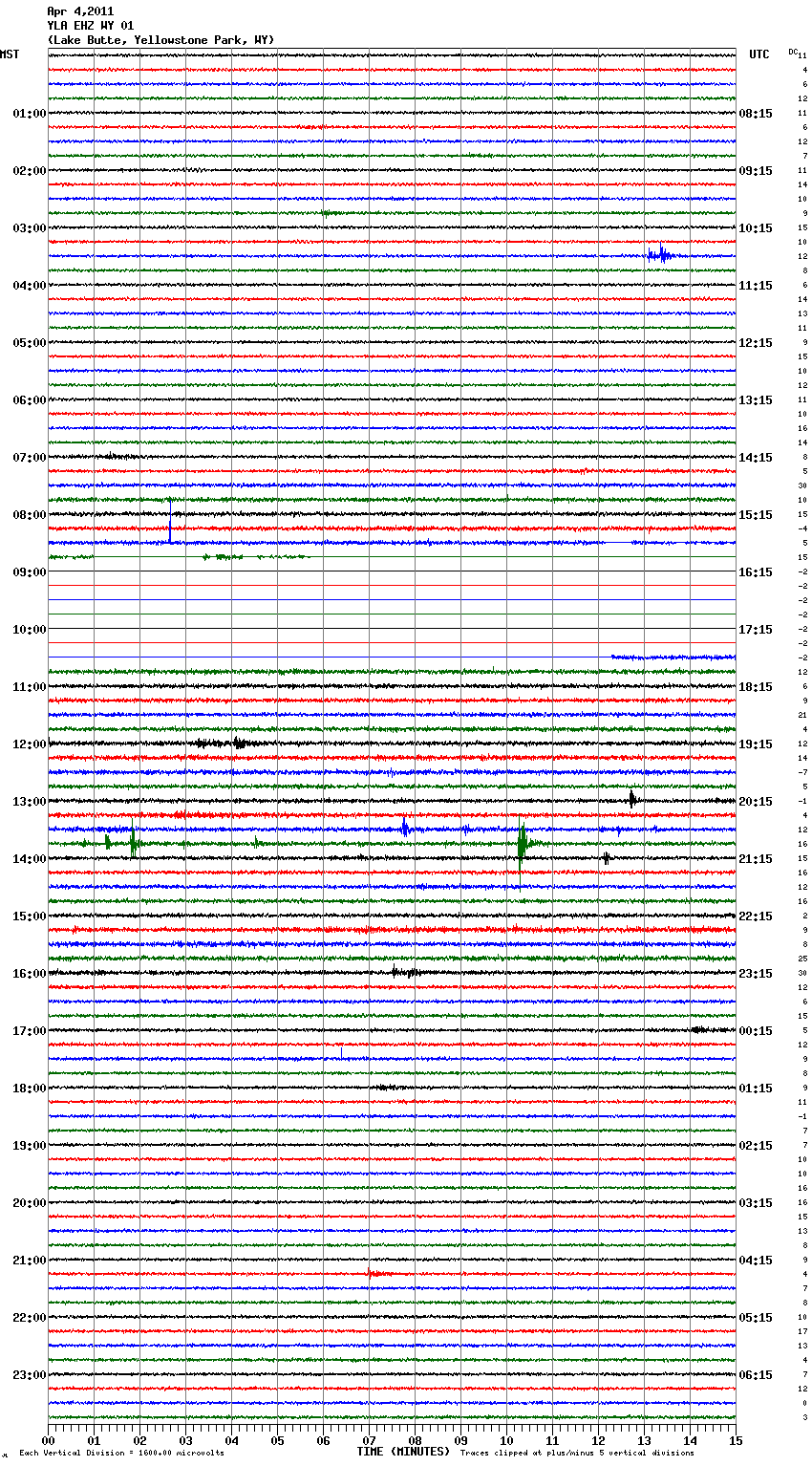
Task: Select the 14:00 MST hour label
Action: (29, 859)
